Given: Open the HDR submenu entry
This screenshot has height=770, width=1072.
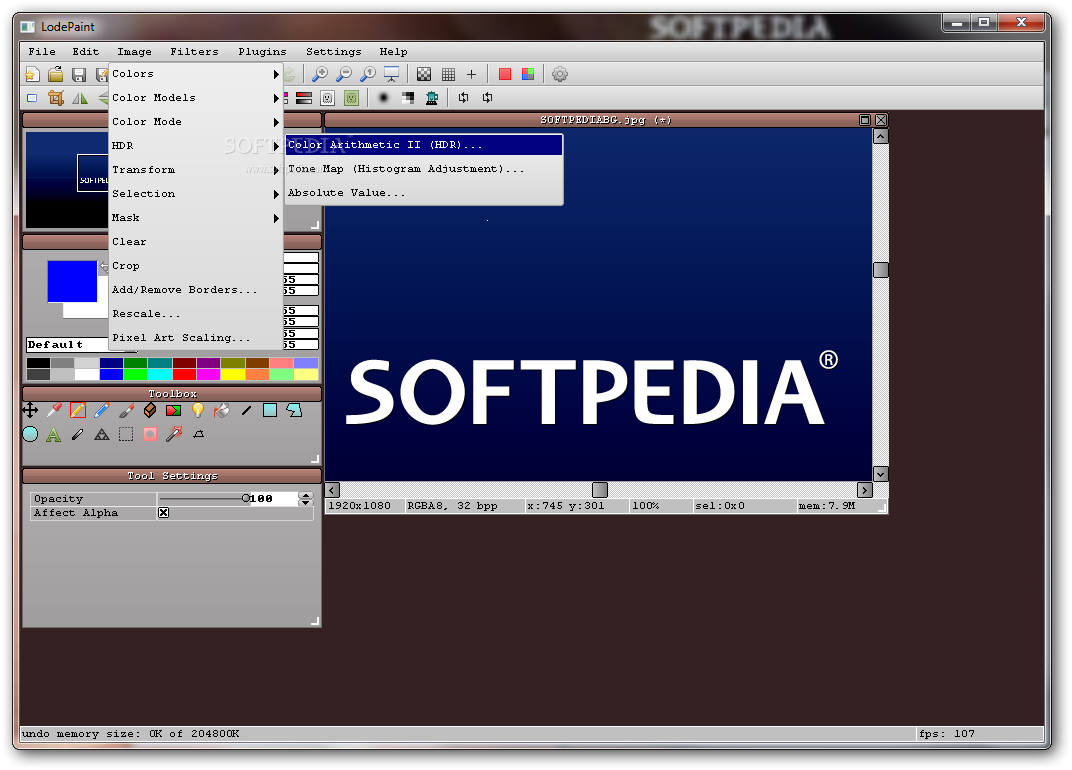Looking at the screenshot, I should [x=196, y=146].
